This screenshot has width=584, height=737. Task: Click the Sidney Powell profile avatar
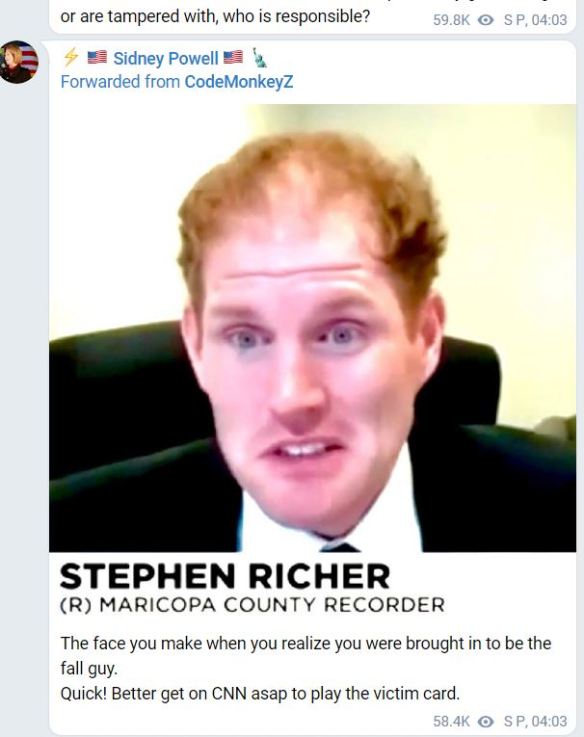pos(19,62)
